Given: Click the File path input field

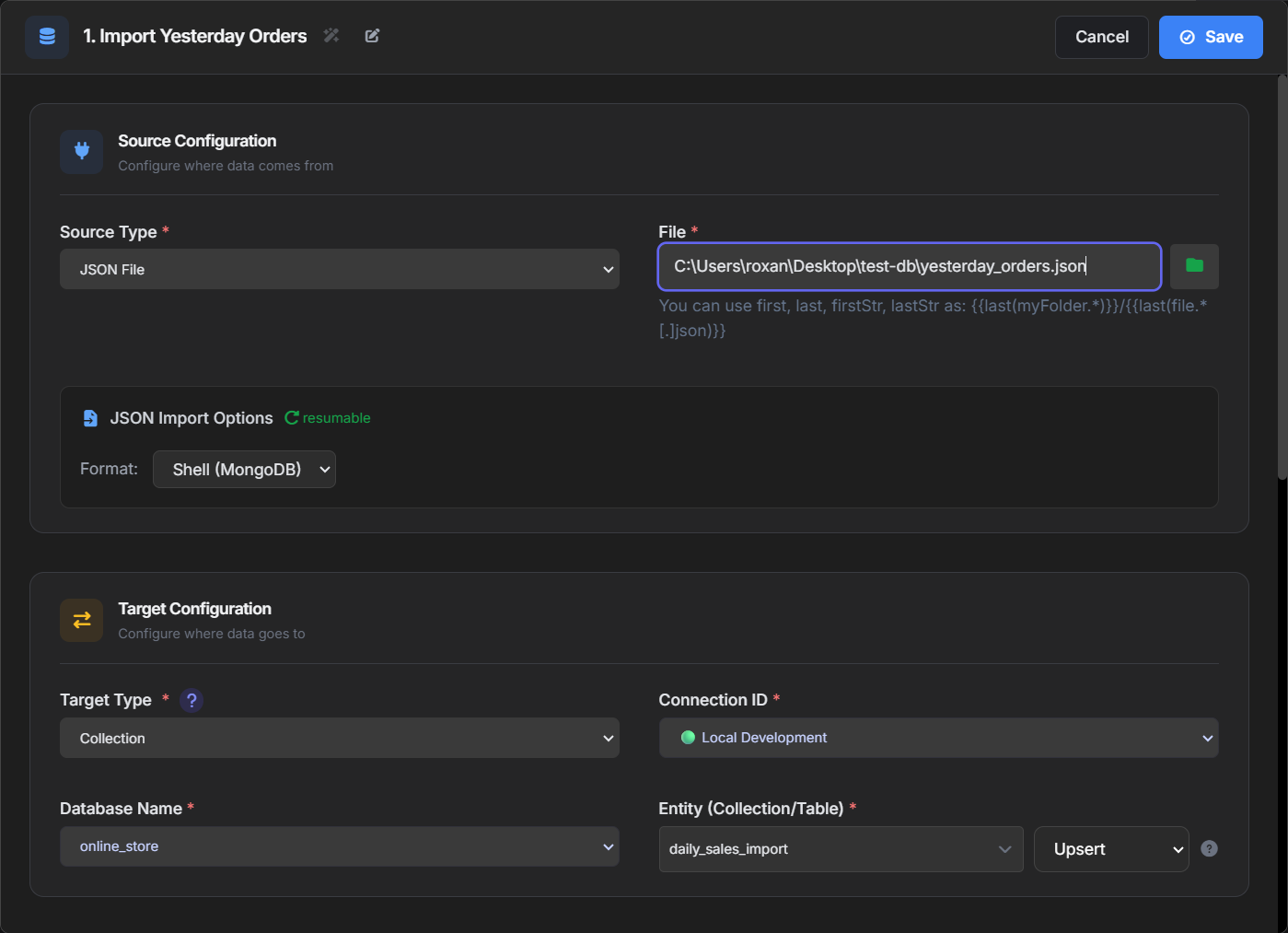Looking at the screenshot, I should pos(910,266).
